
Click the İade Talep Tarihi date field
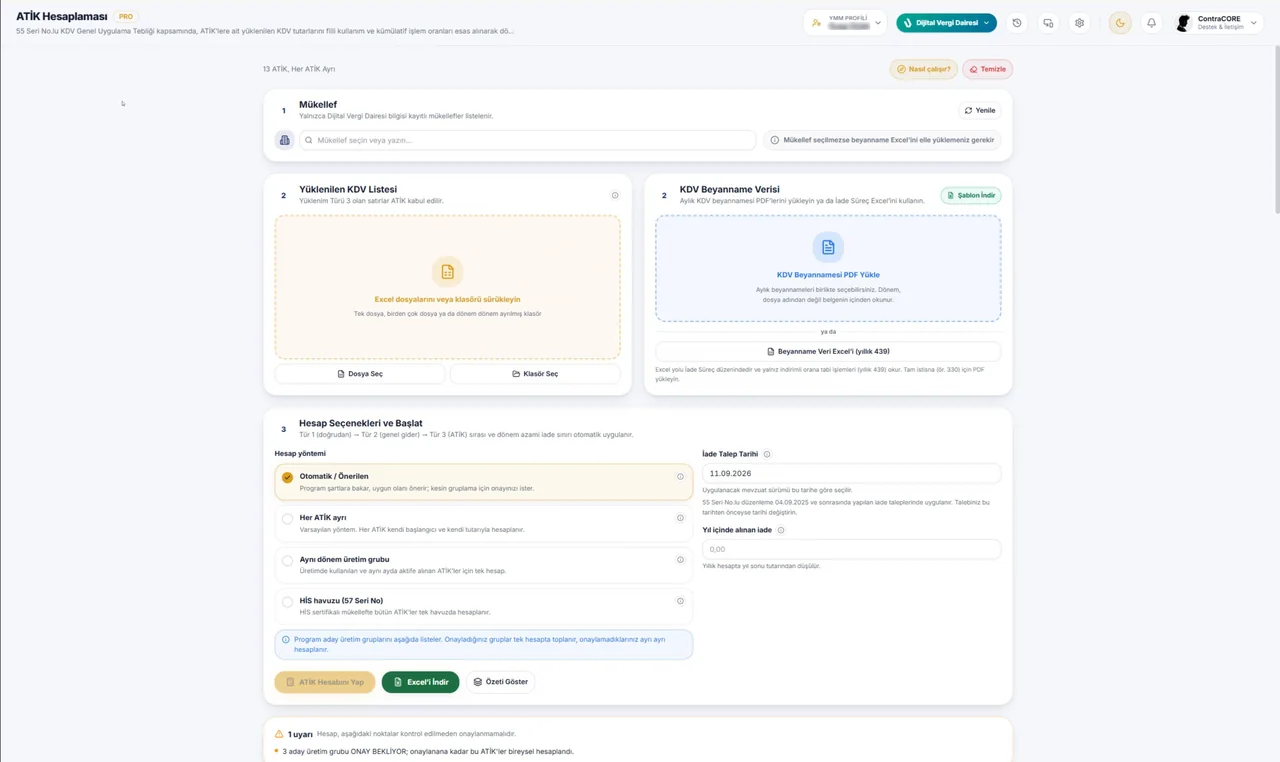851,473
